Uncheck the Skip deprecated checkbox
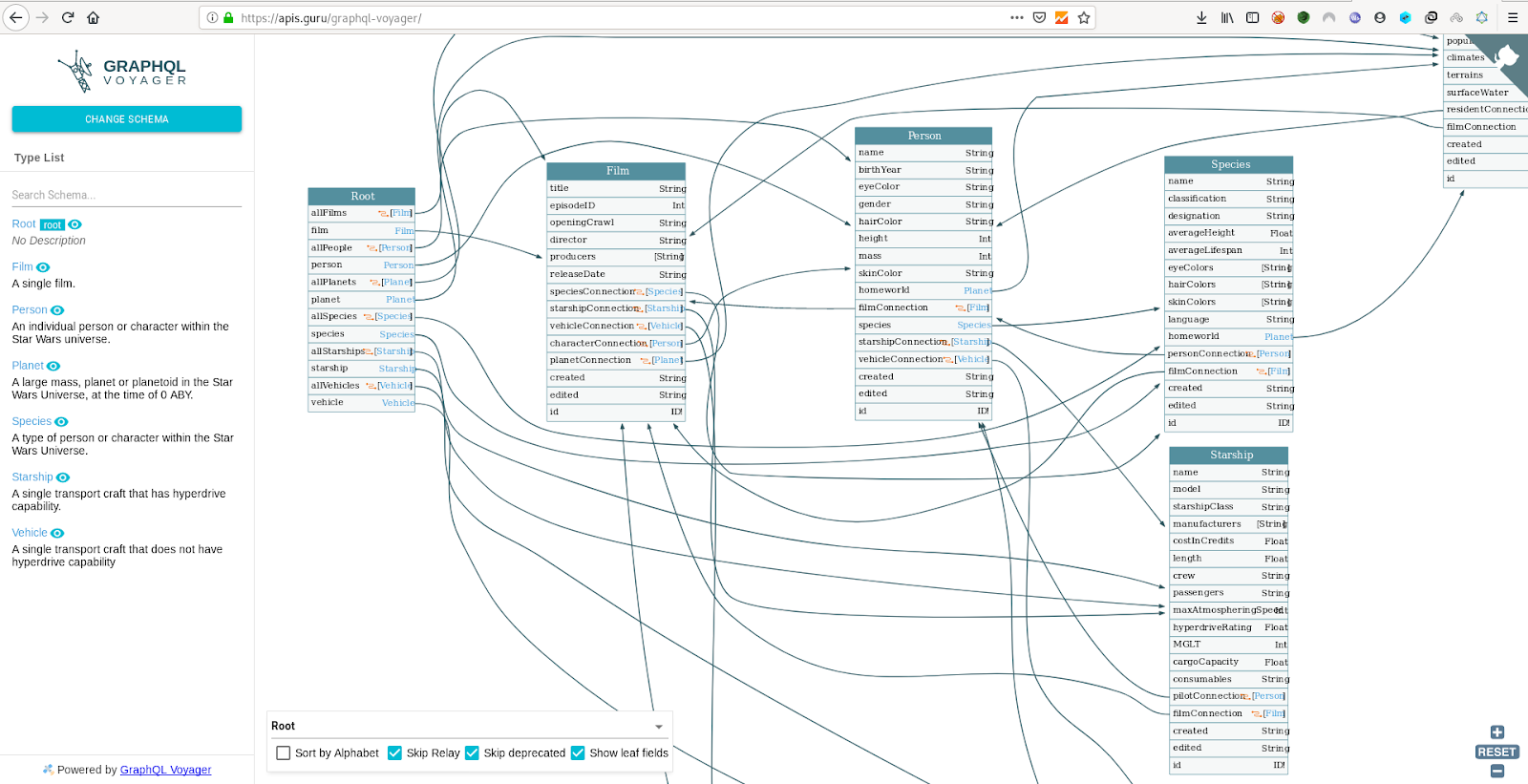 (x=472, y=752)
